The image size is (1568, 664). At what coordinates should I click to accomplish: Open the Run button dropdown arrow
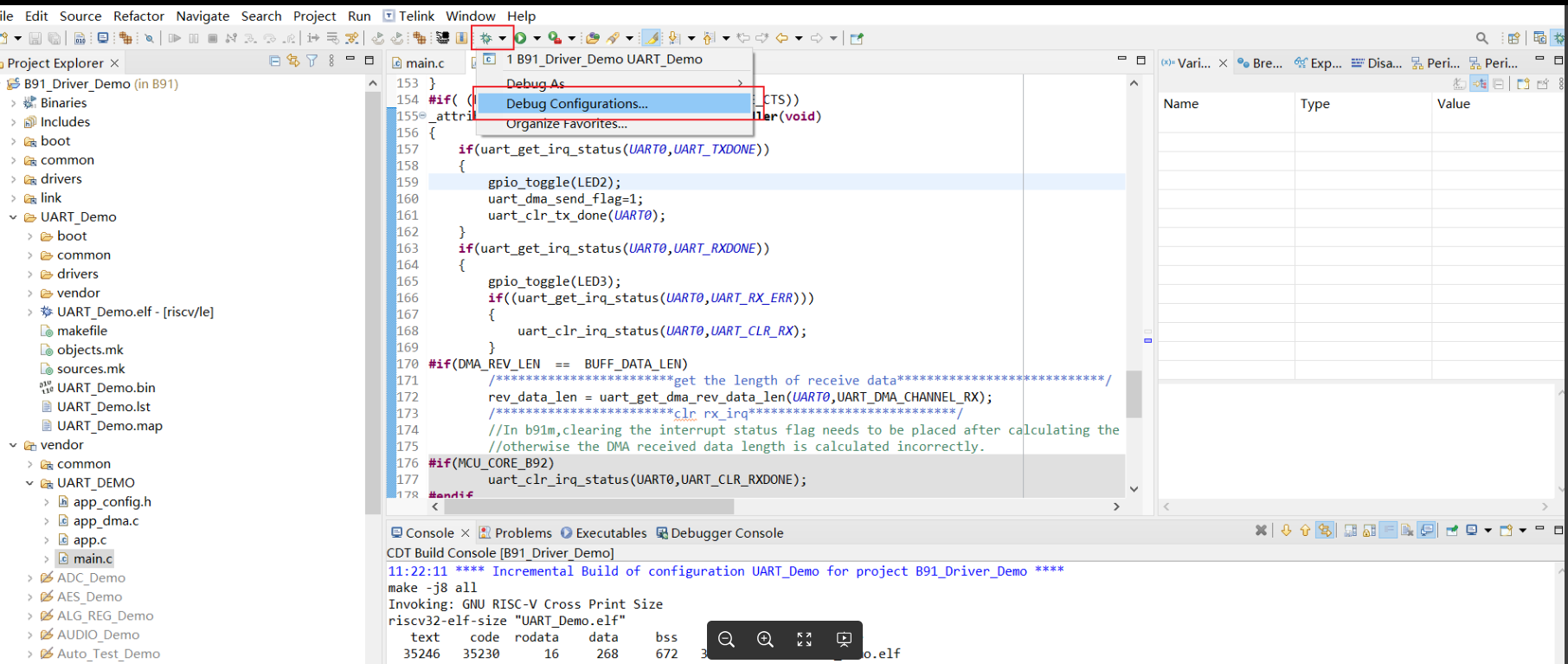[x=537, y=38]
